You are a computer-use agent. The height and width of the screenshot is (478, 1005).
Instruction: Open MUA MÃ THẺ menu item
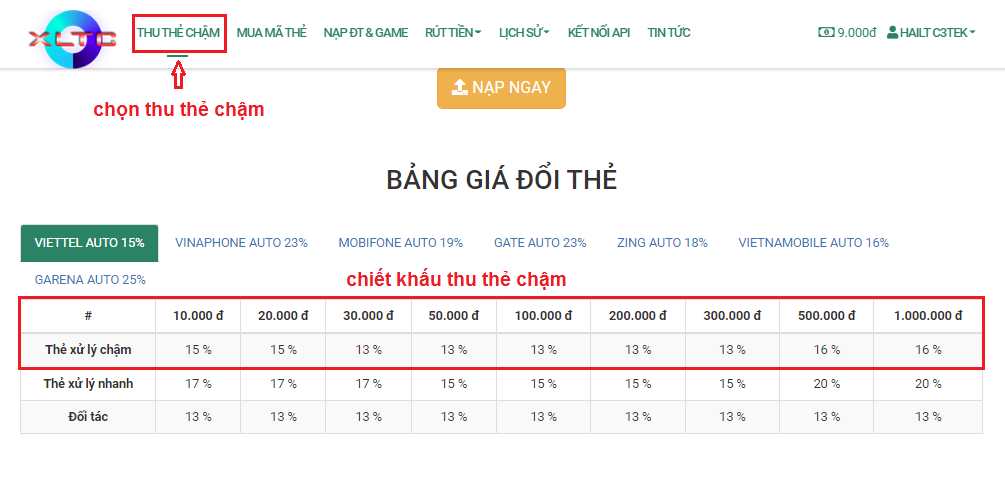272,33
